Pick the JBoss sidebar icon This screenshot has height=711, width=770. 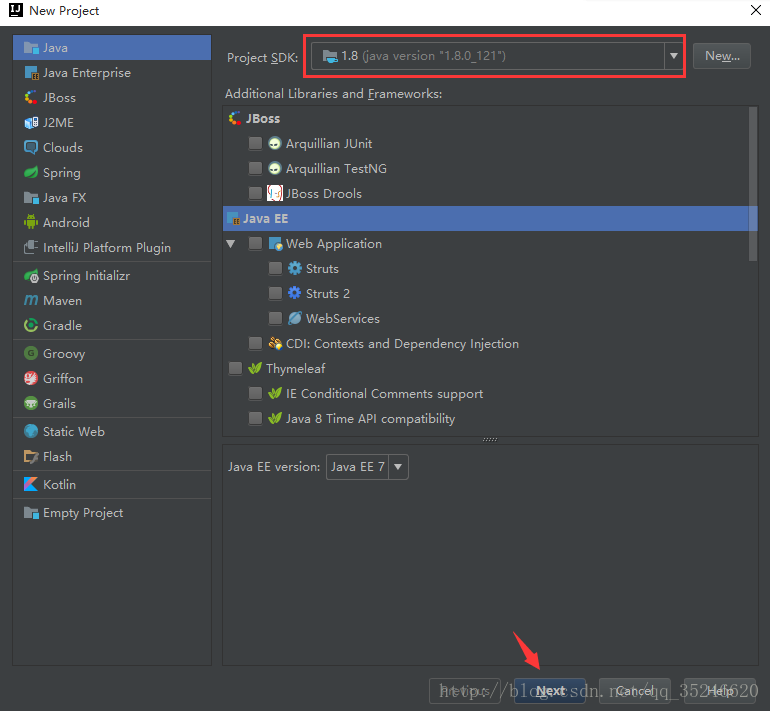pos(31,97)
